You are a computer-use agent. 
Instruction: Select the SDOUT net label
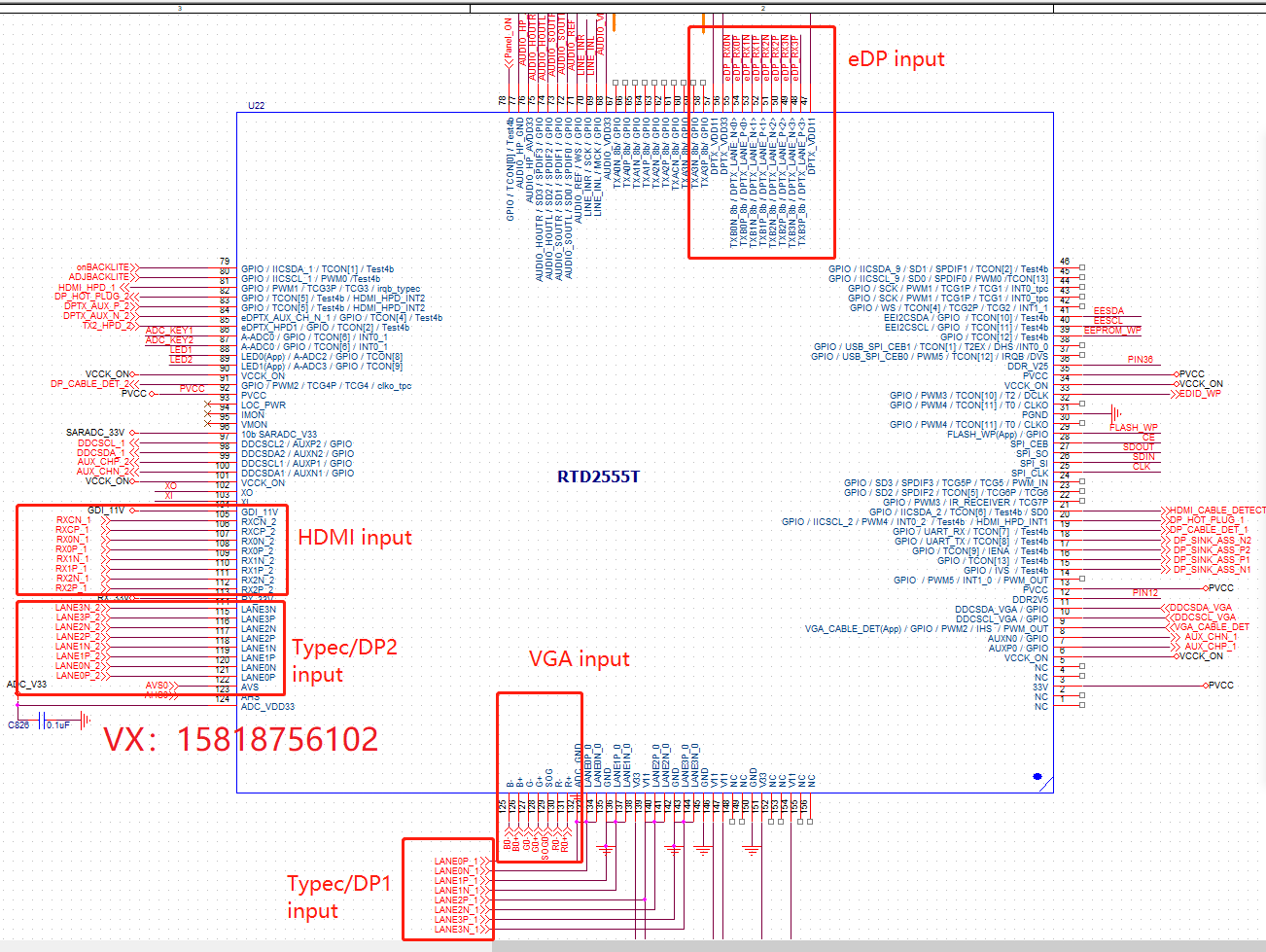[x=1139, y=447]
